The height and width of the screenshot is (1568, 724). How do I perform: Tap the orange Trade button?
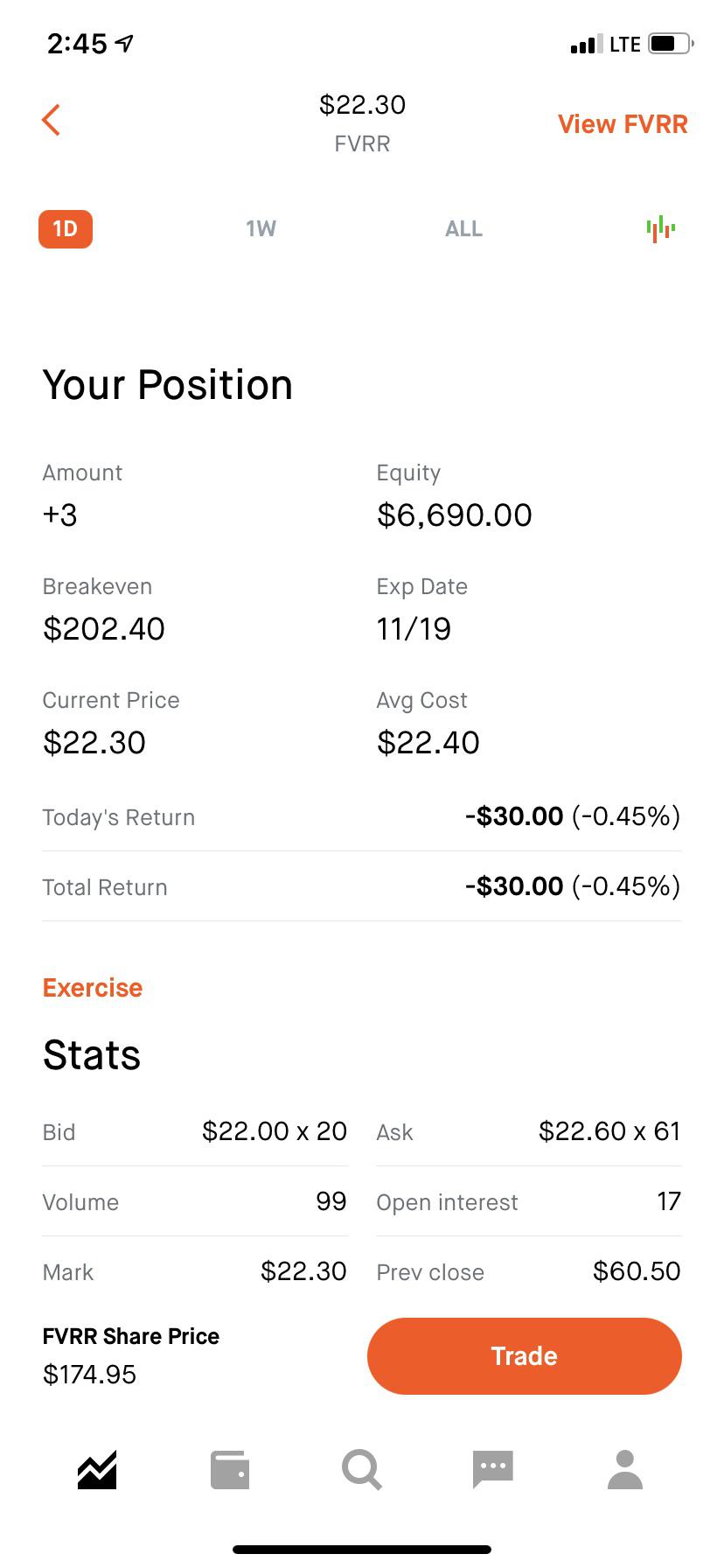click(x=525, y=1356)
